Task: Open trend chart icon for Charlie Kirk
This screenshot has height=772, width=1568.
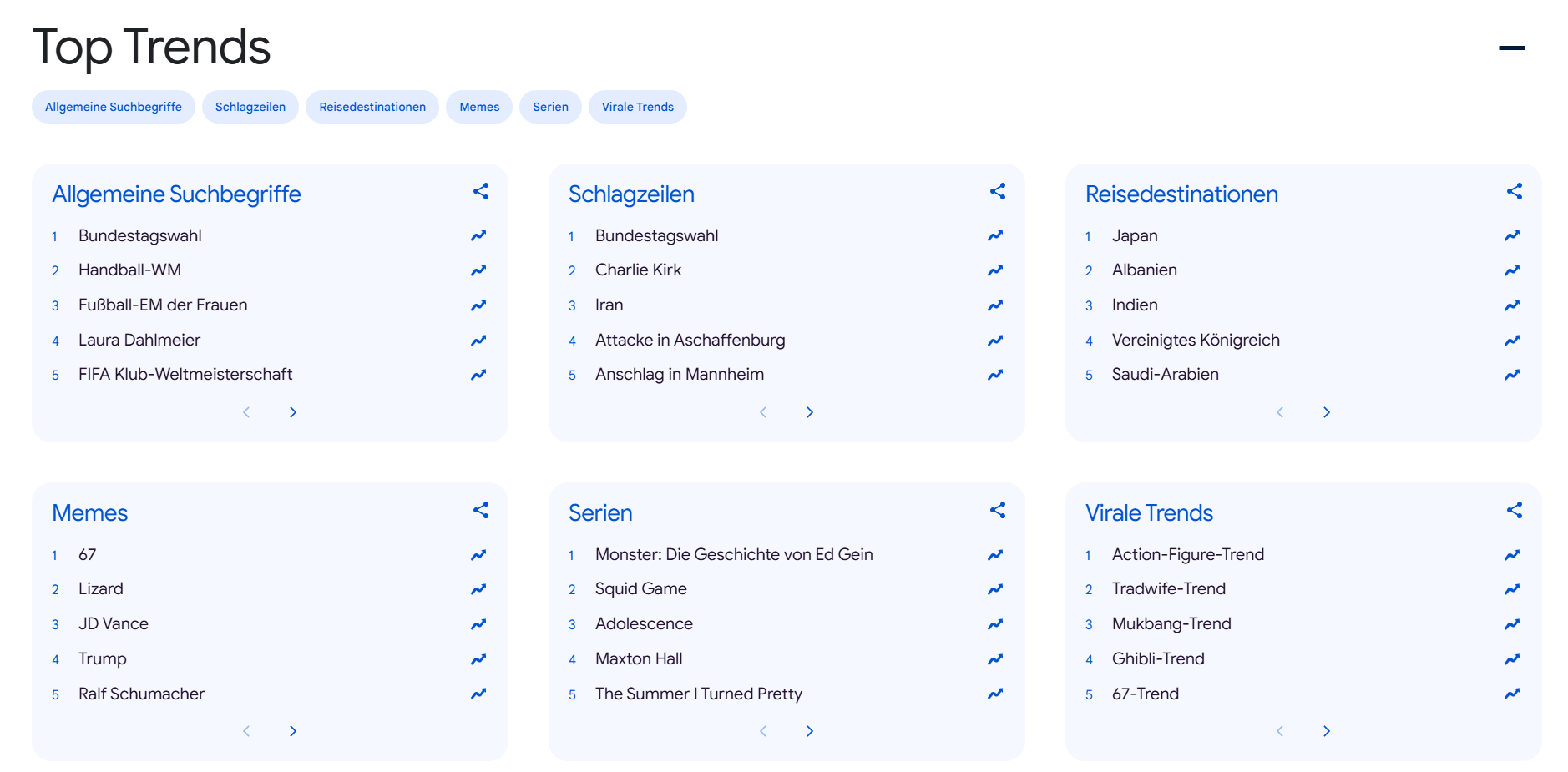Action: tap(995, 270)
